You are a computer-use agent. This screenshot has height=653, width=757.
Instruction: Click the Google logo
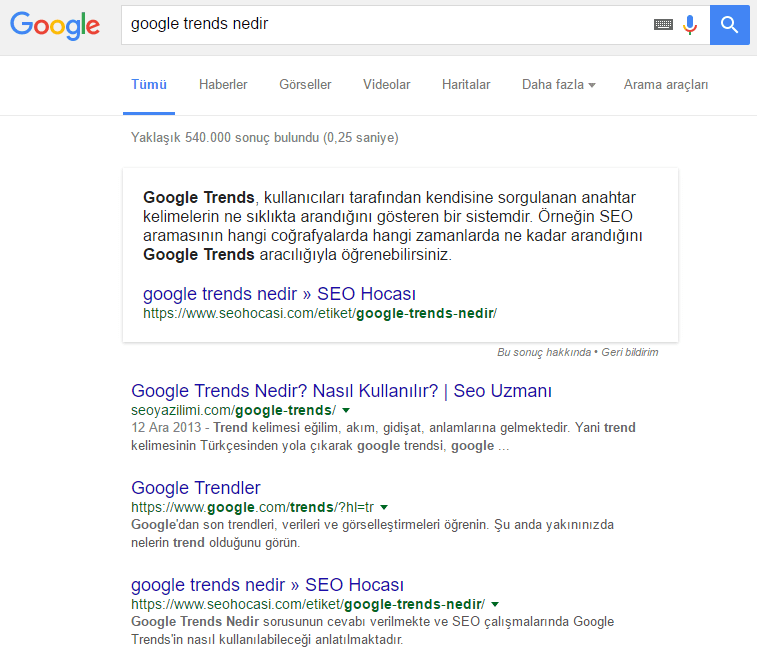point(55,24)
